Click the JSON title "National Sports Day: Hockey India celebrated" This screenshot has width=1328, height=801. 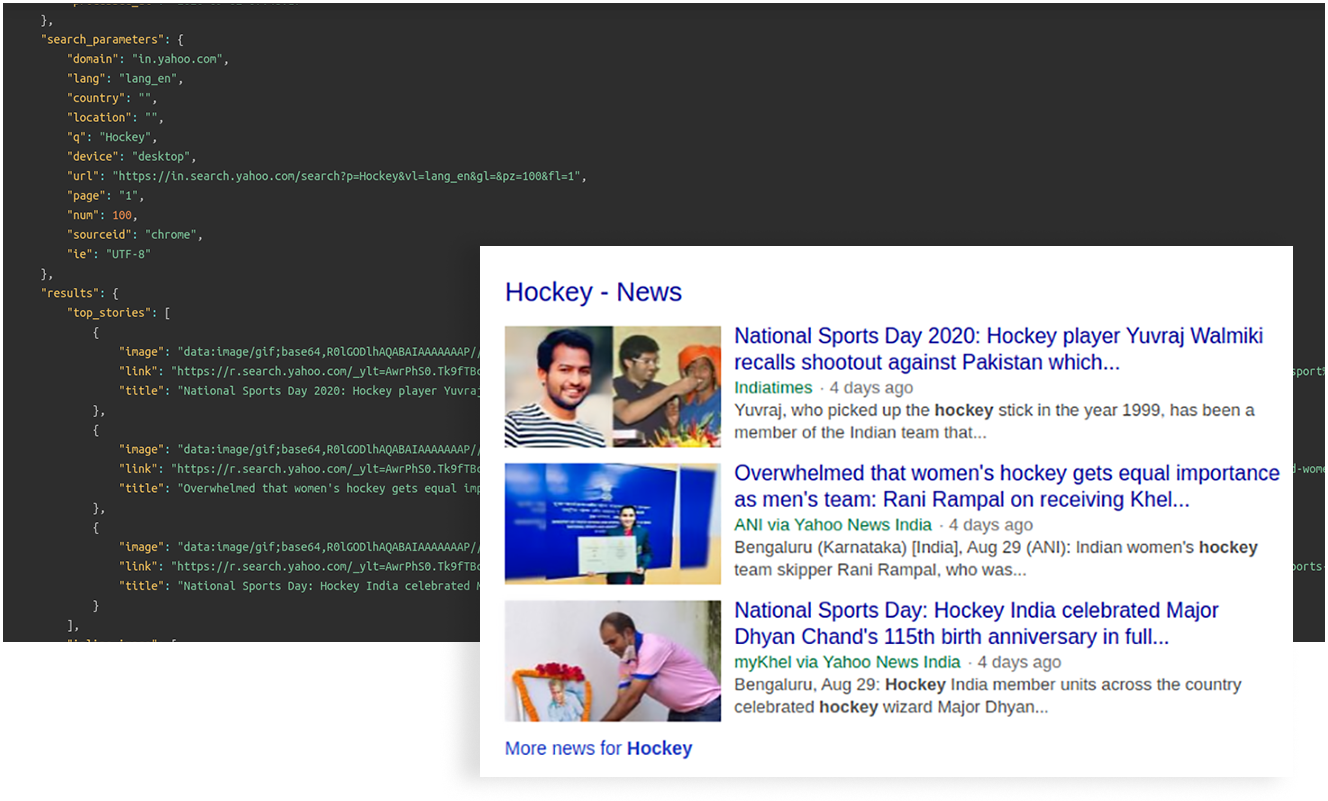click(x=329, y=586)
